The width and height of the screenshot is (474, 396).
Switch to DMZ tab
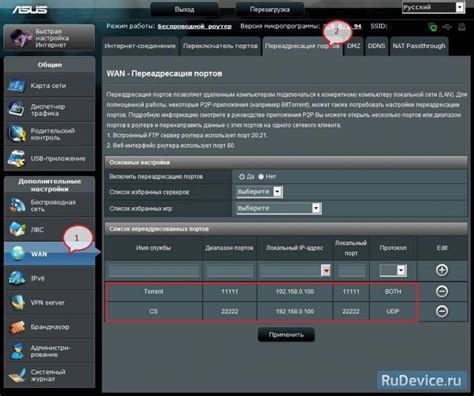354,46
